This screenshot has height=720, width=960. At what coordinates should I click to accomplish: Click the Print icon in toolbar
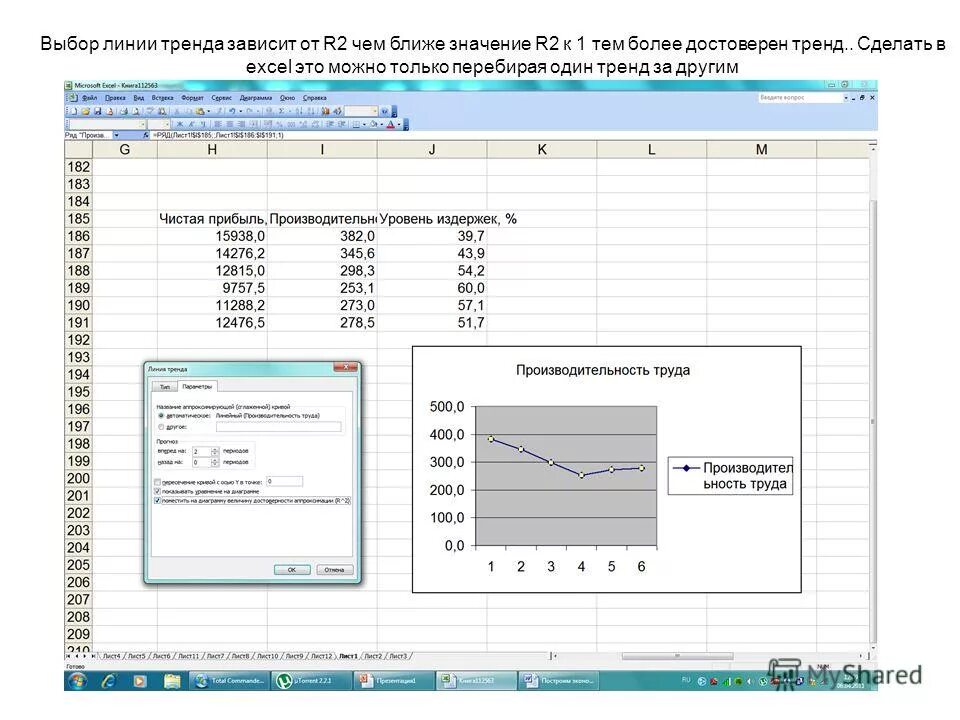[x=124, y=111]
